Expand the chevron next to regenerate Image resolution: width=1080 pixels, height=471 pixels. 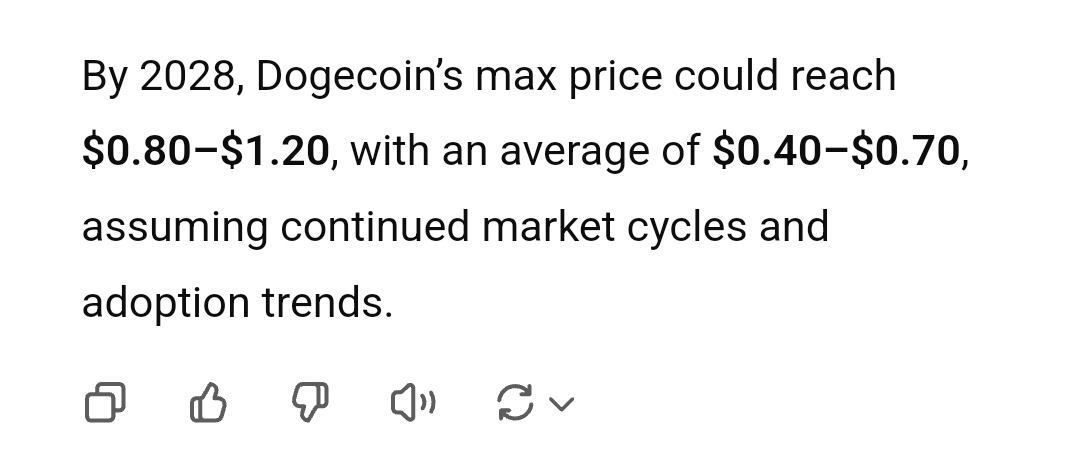pos(562,404)
